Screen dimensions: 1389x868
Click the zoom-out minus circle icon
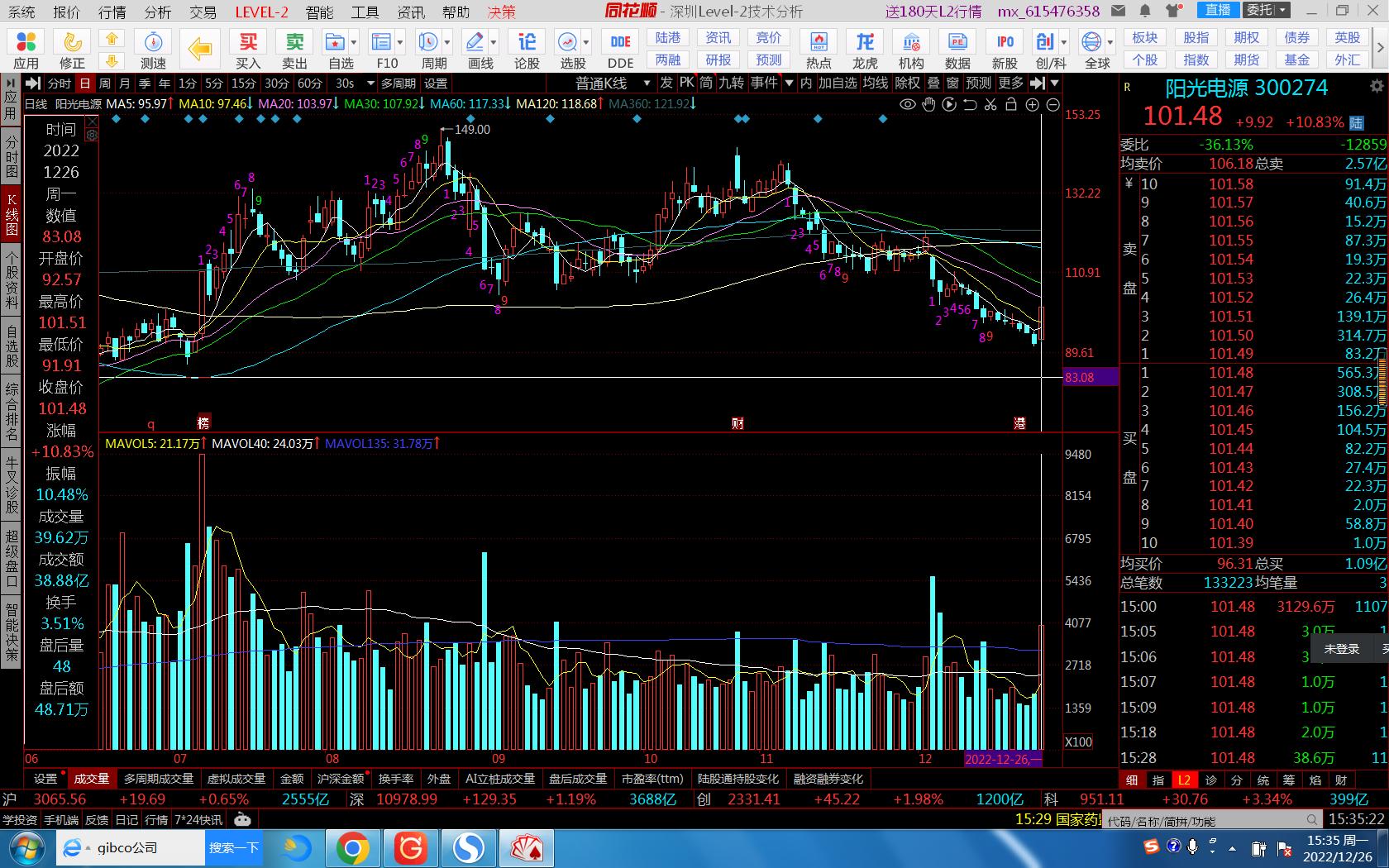pos(1052,104)
